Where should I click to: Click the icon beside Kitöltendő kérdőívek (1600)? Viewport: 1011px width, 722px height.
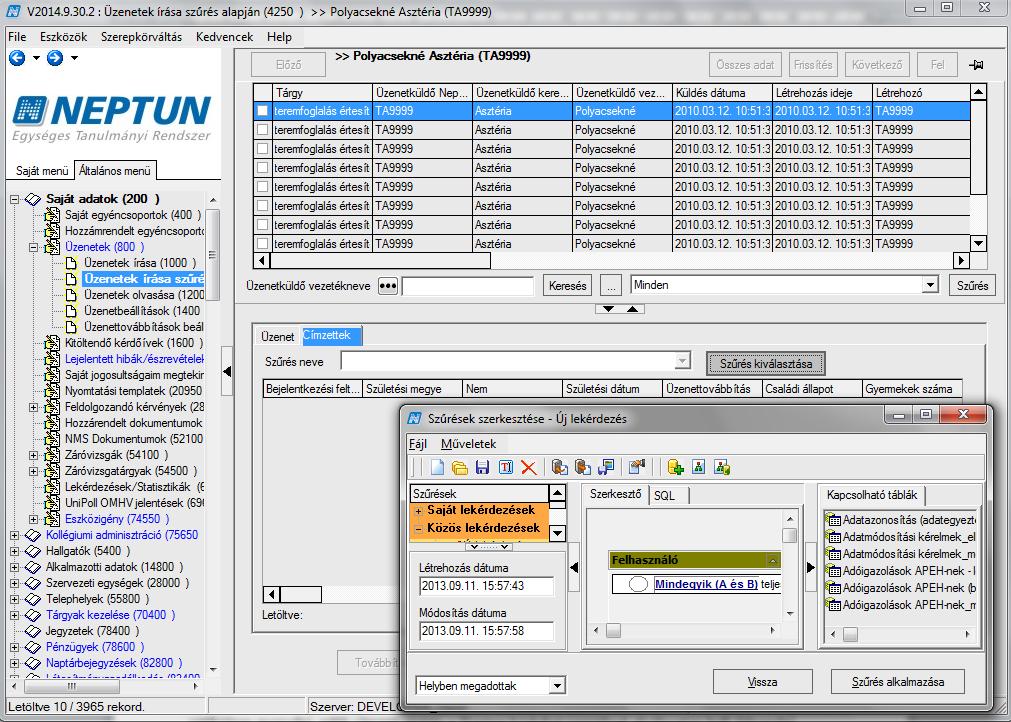(52, 343)
